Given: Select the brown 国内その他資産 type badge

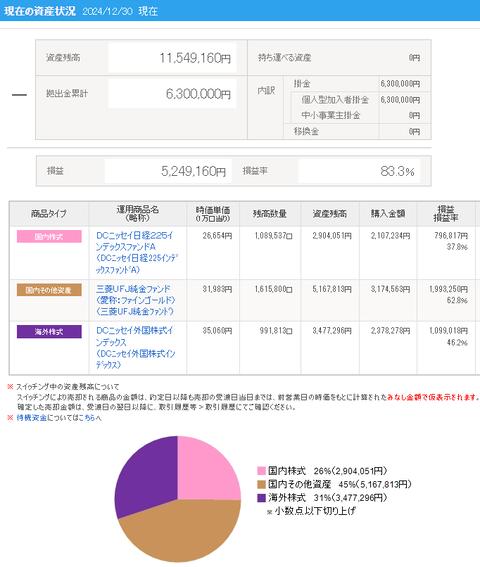Looking at the screenshot, I should (49, 290).
